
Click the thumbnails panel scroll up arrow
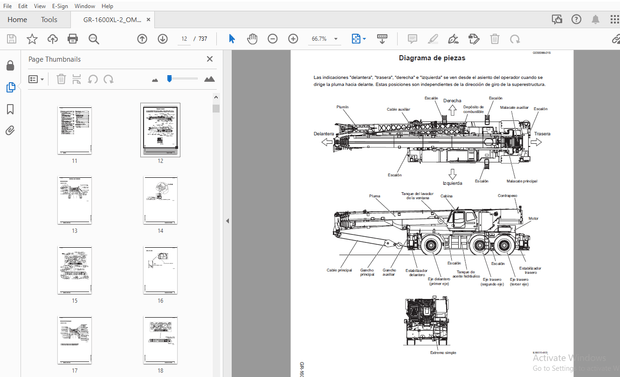click(x=216, y=97)
